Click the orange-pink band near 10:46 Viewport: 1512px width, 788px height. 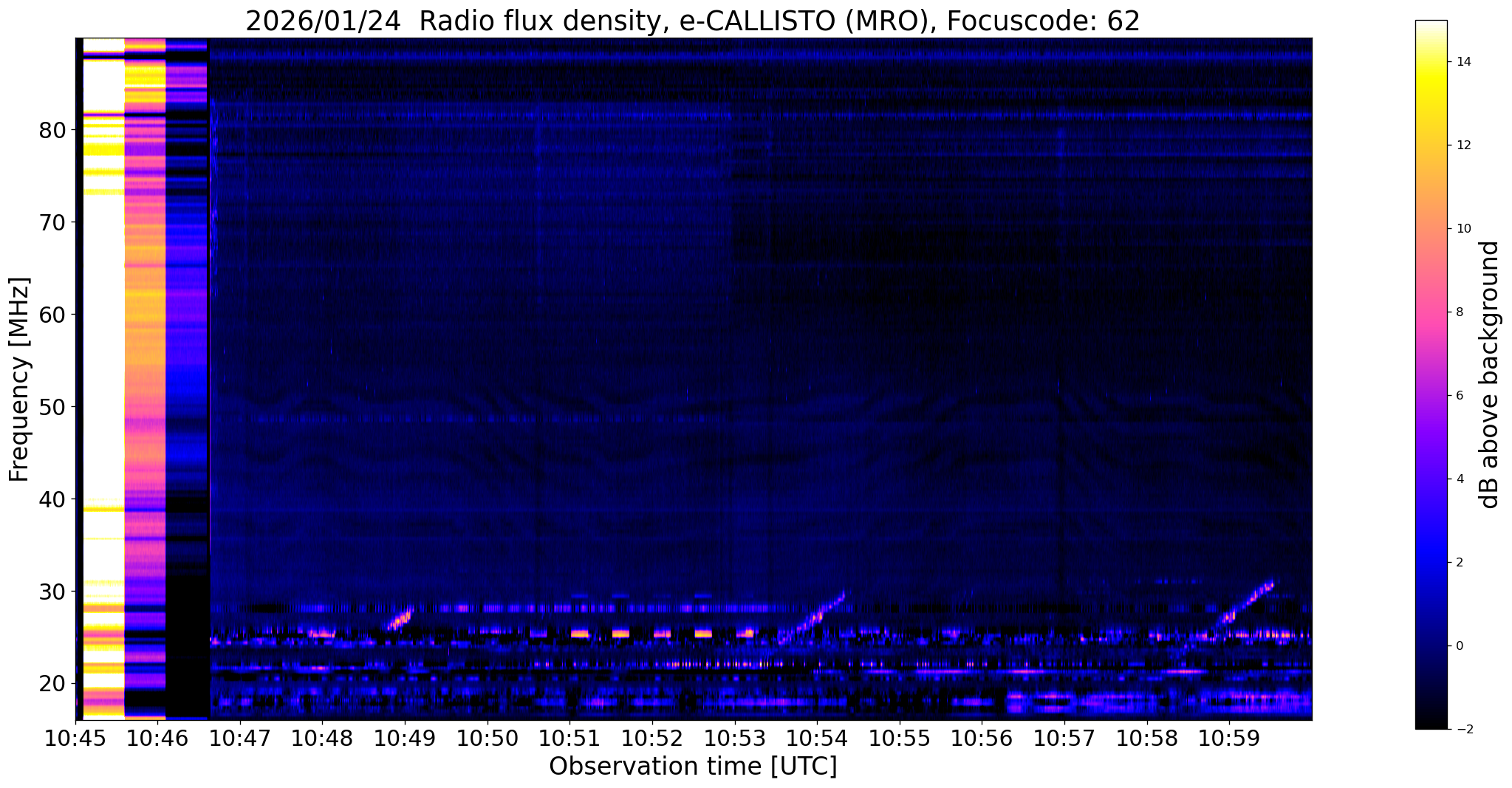click(145, 378)
